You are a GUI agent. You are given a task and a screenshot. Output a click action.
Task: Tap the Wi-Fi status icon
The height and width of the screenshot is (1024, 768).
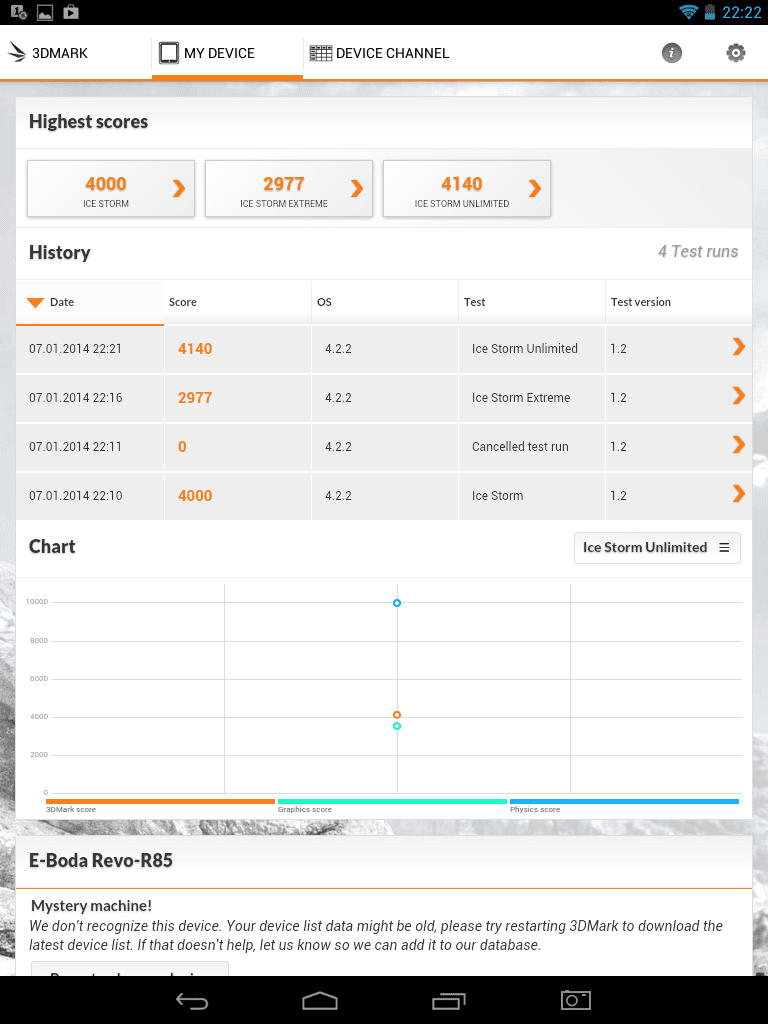[688, 12]
